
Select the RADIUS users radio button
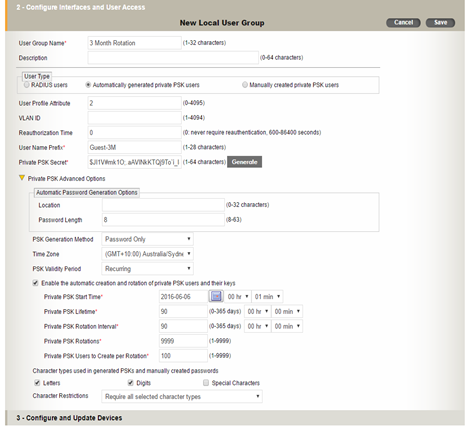(x=27, y=85)
